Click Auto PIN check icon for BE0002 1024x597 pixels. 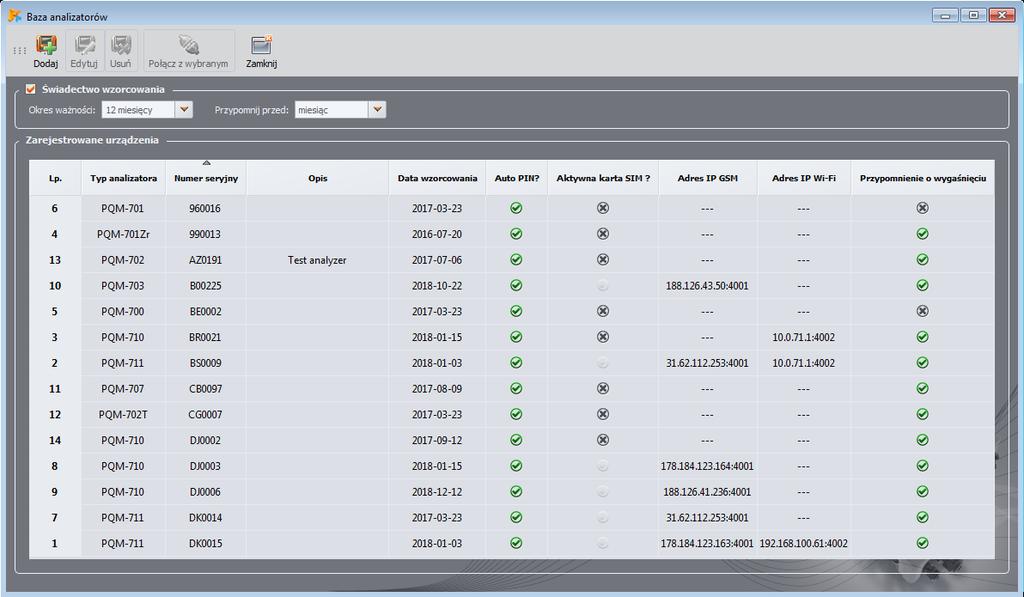click(x=516, y=311)
